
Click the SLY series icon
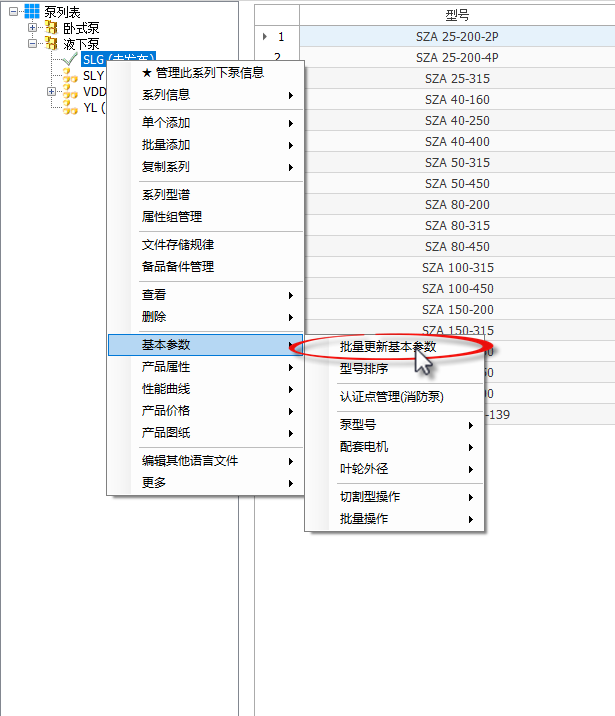pos(70,75)
